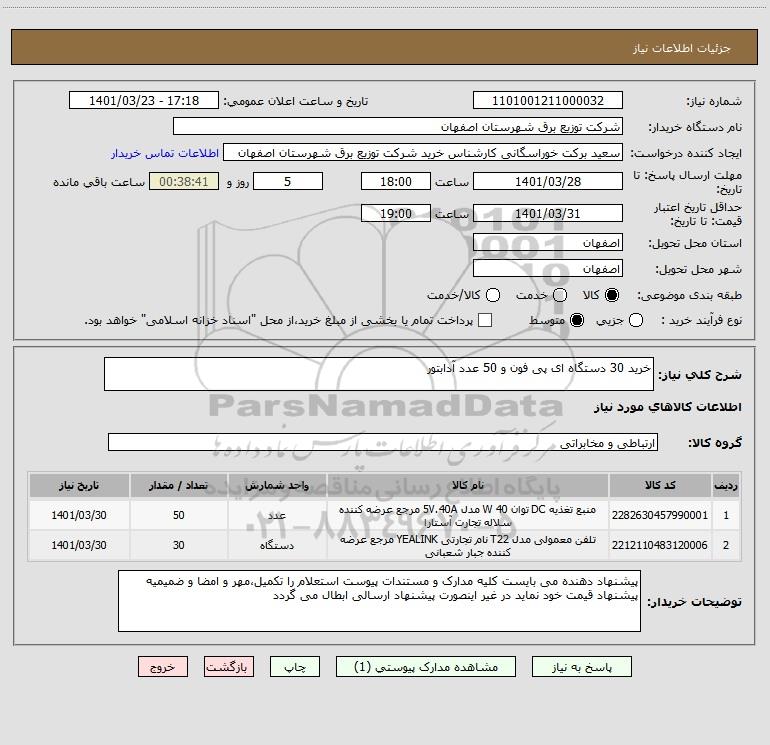Open the اطلاعات تماس خریدار link

point(165,153)
